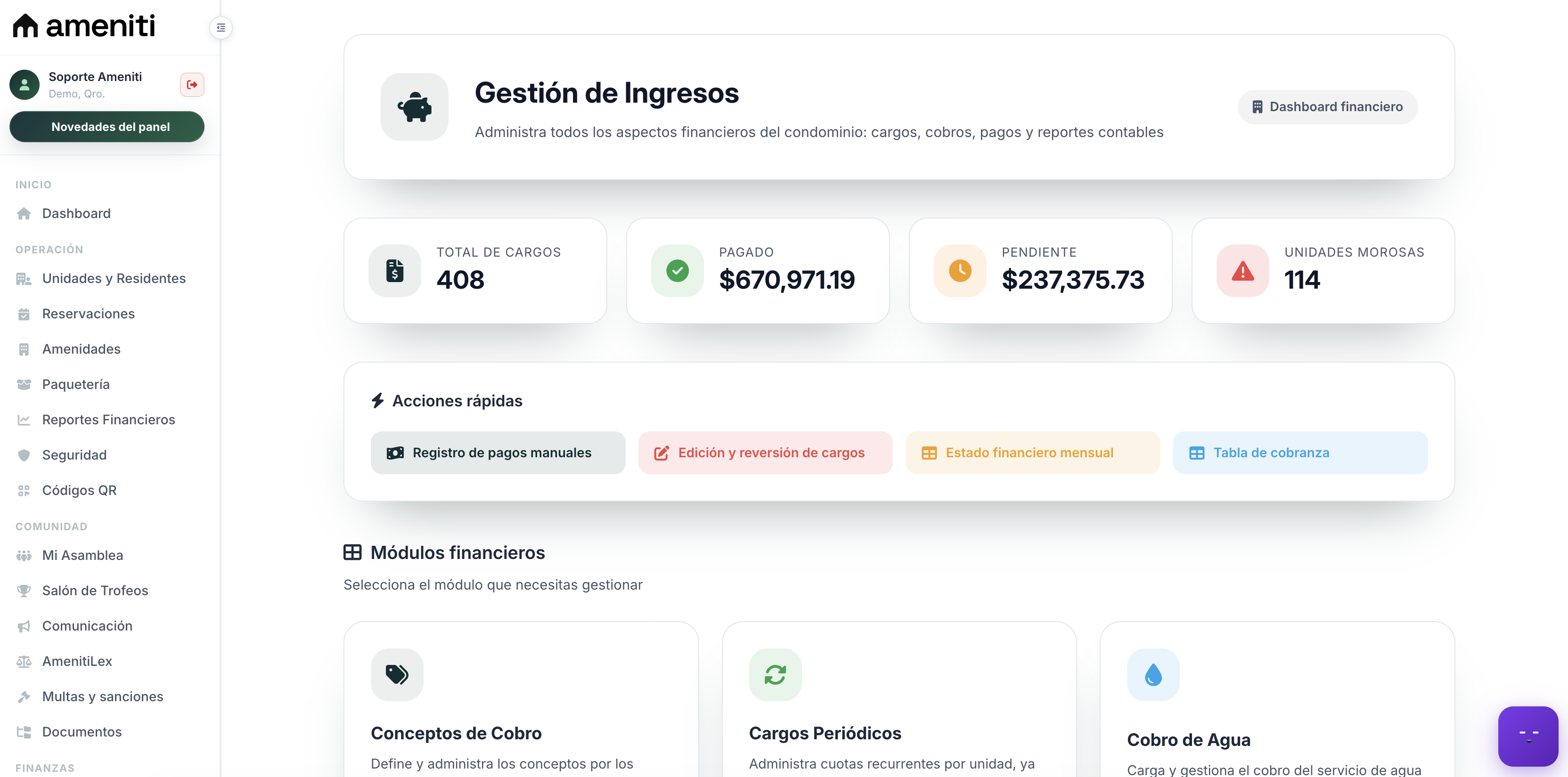Click the red warning Unidades Morosas icon
Viewport: 1568px width, 777px height.
(1243, 271)
